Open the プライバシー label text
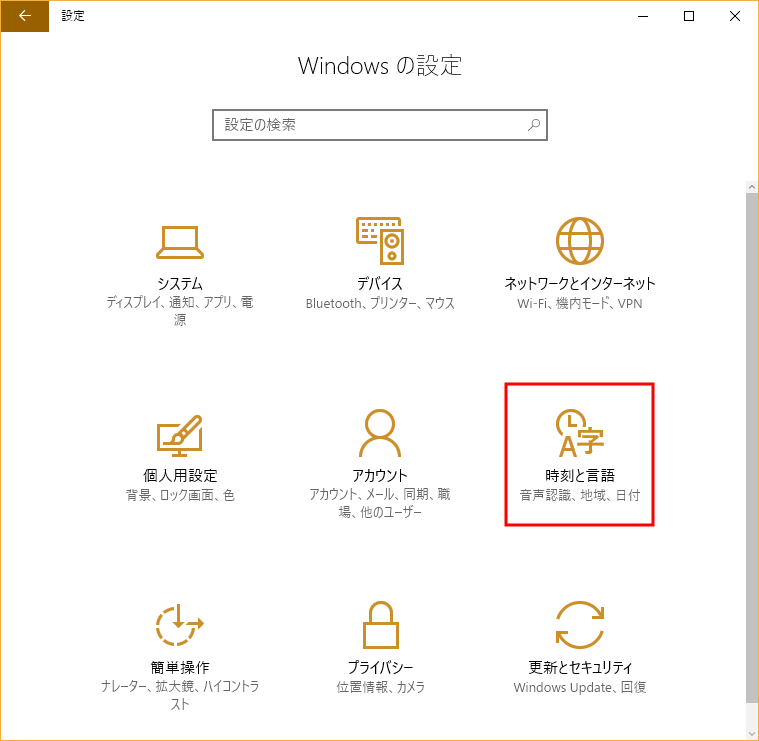 (x=380, y=667)
